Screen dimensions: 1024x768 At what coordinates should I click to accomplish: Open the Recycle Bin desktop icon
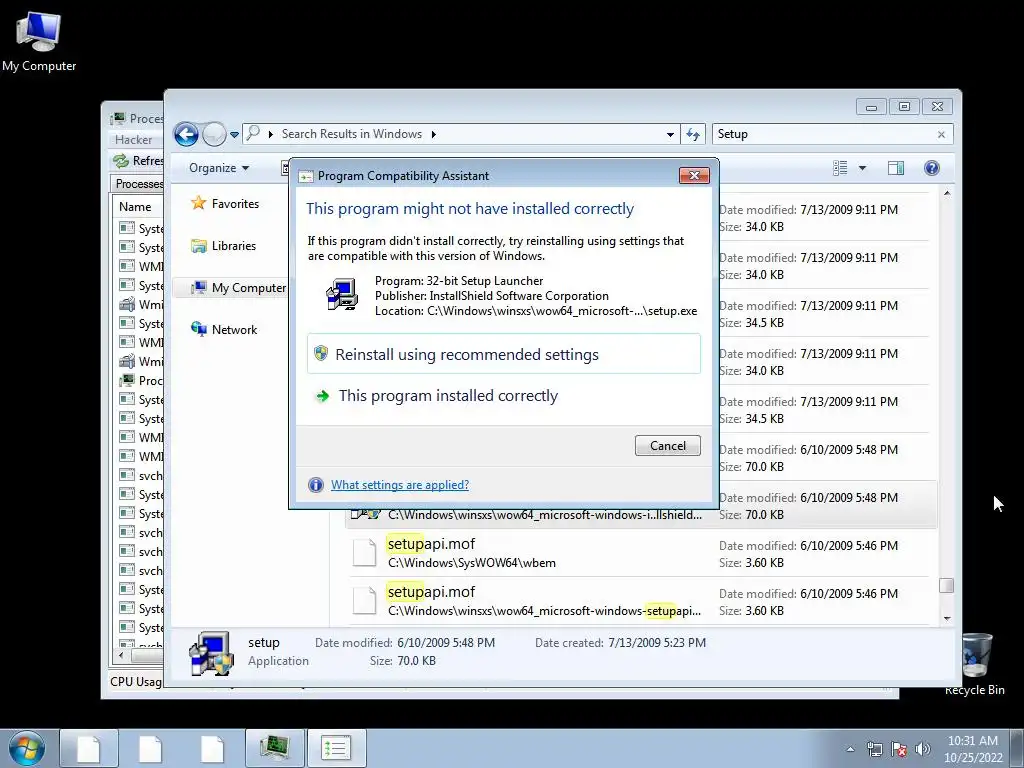[x=974, y=664]
